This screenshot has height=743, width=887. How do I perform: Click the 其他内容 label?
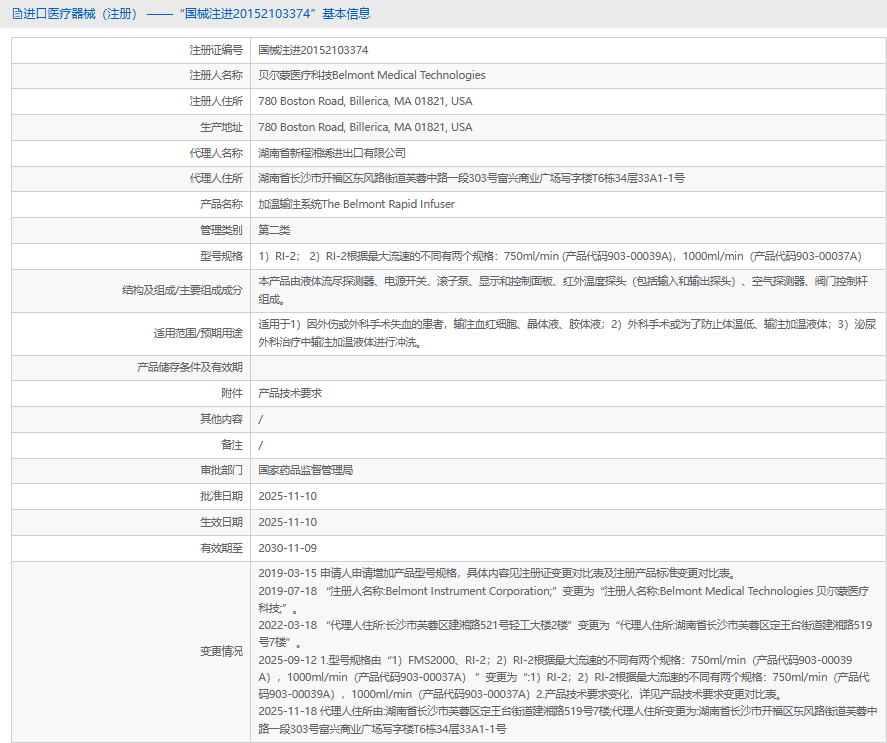click(221, 419)
